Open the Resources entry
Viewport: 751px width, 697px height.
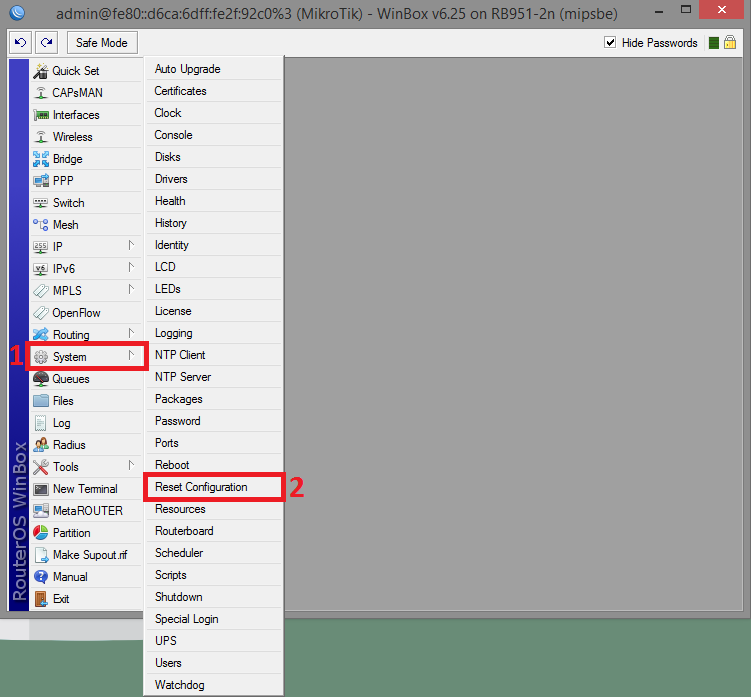click(x=214, y=509)
